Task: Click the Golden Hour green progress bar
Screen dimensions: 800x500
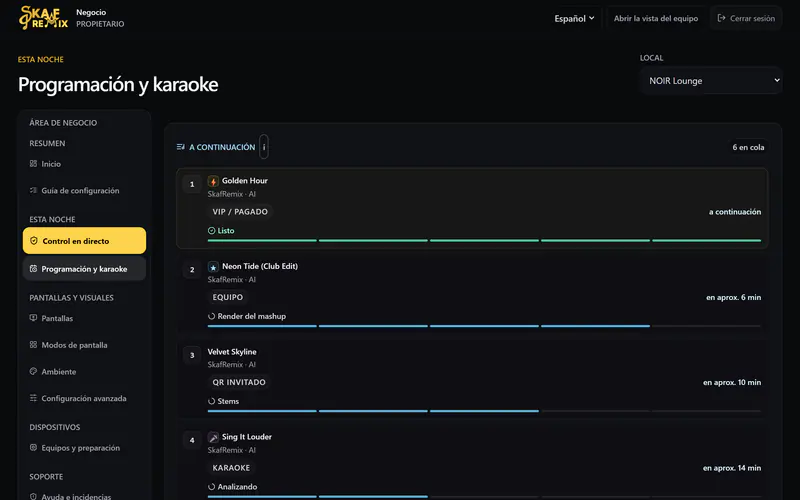Action: [x=484, y=240]
